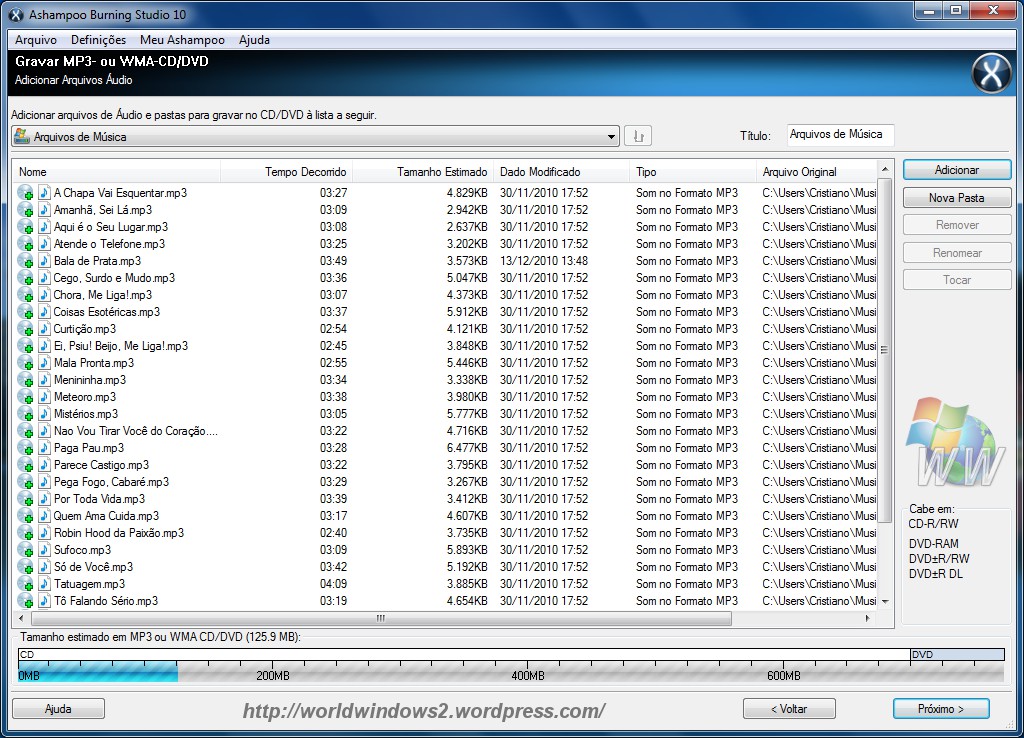The height and width of the screenshot is (738, 1024).
Task: Open the Arquivo menu
Action: pyautogui.click(x=36, y=40)
